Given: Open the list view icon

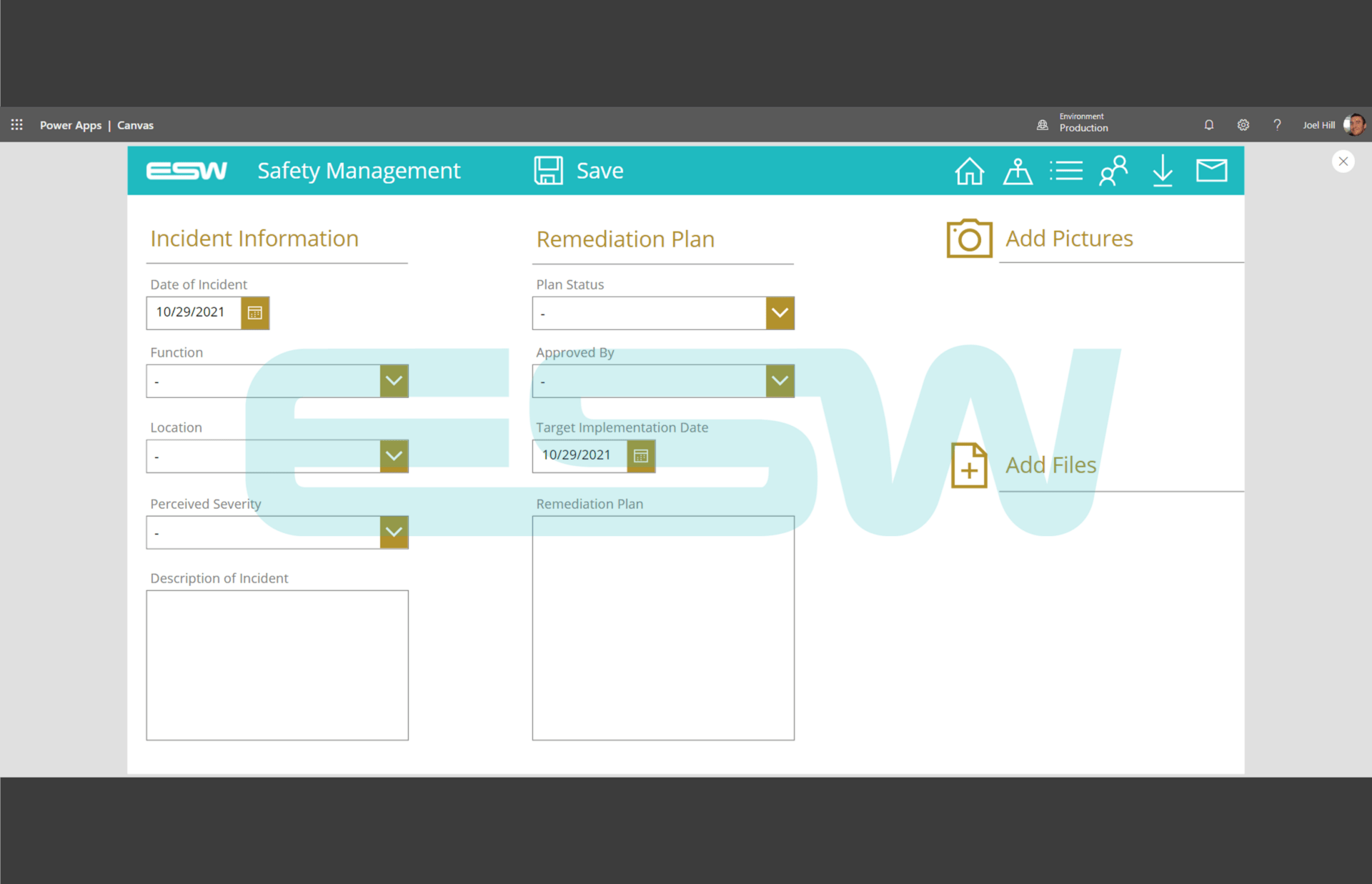Looking at the screenshot, I should pos(1066,170).
